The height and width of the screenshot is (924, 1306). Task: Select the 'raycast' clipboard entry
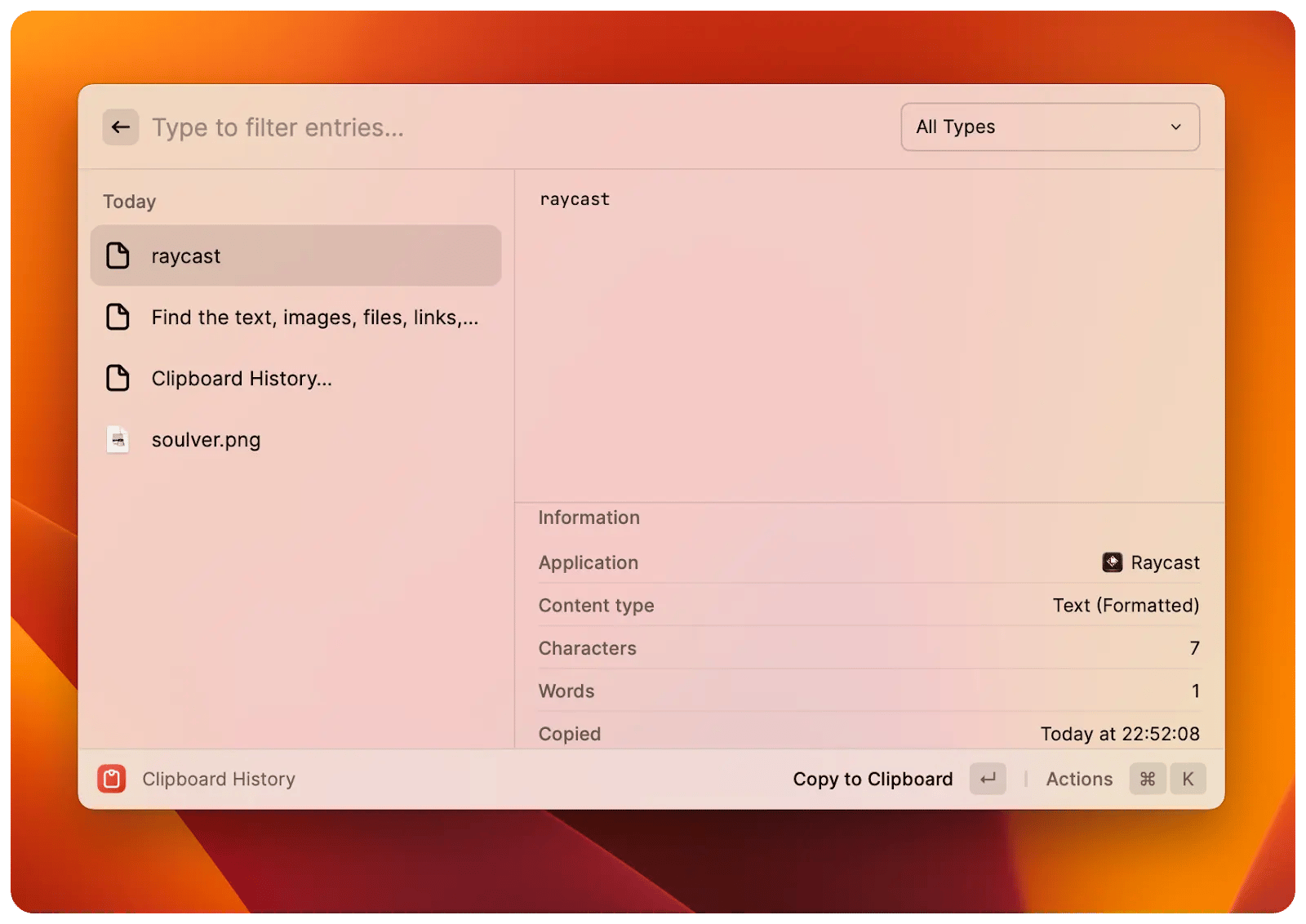[295, 255]
